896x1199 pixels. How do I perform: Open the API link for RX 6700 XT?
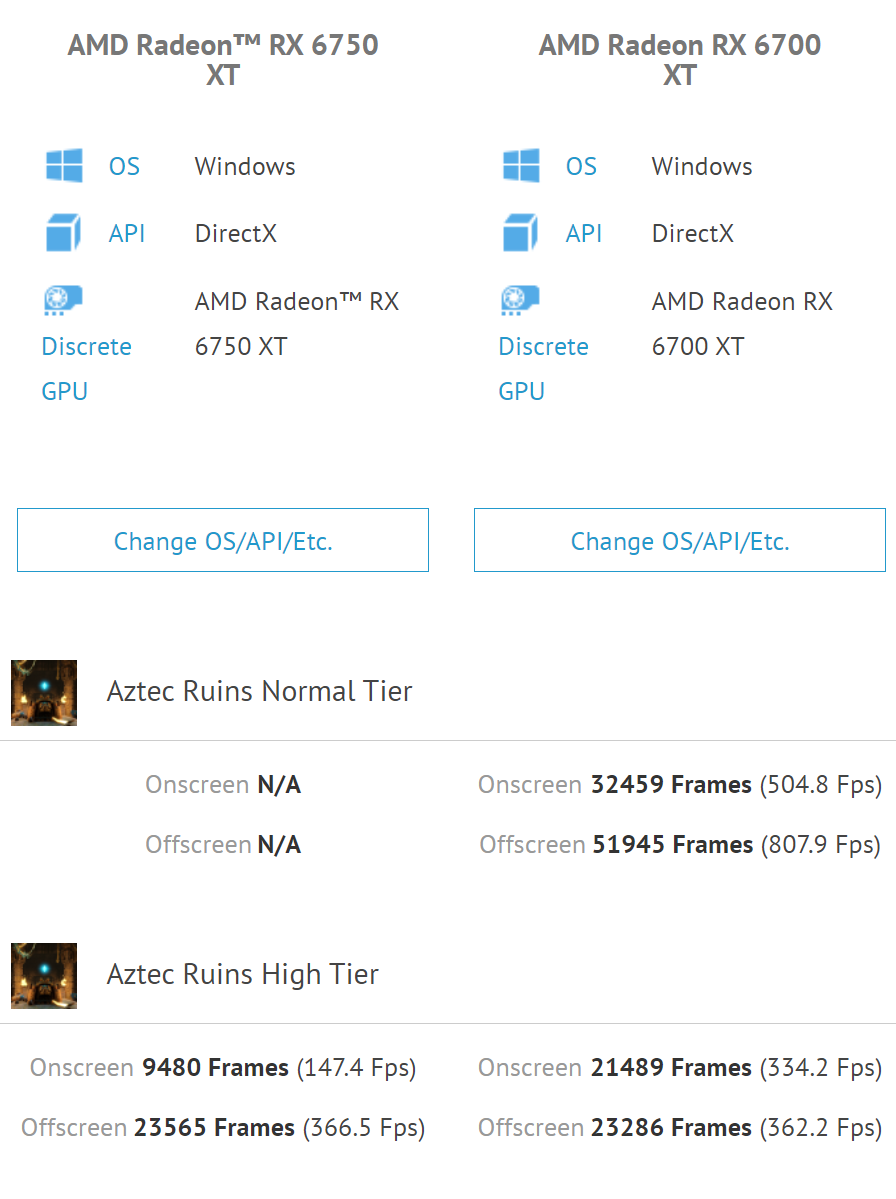584,233
